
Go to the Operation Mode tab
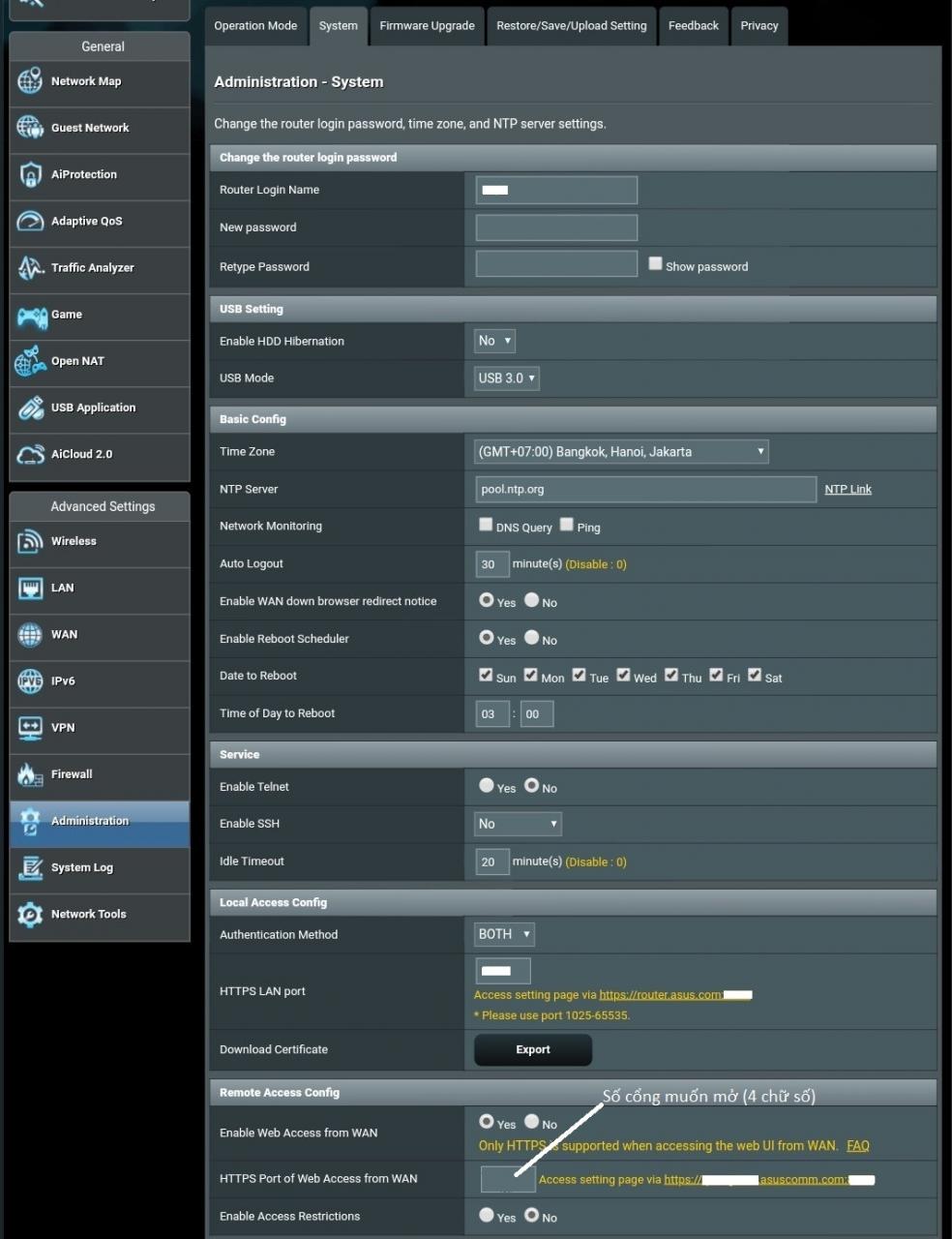(x=255, y=26)
